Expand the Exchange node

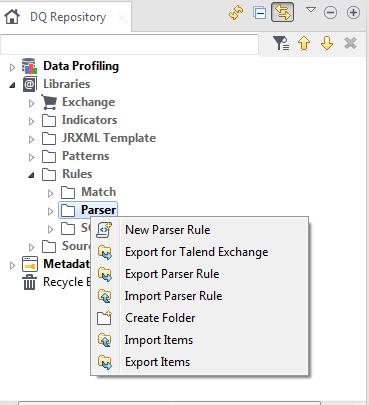point(31,104)
